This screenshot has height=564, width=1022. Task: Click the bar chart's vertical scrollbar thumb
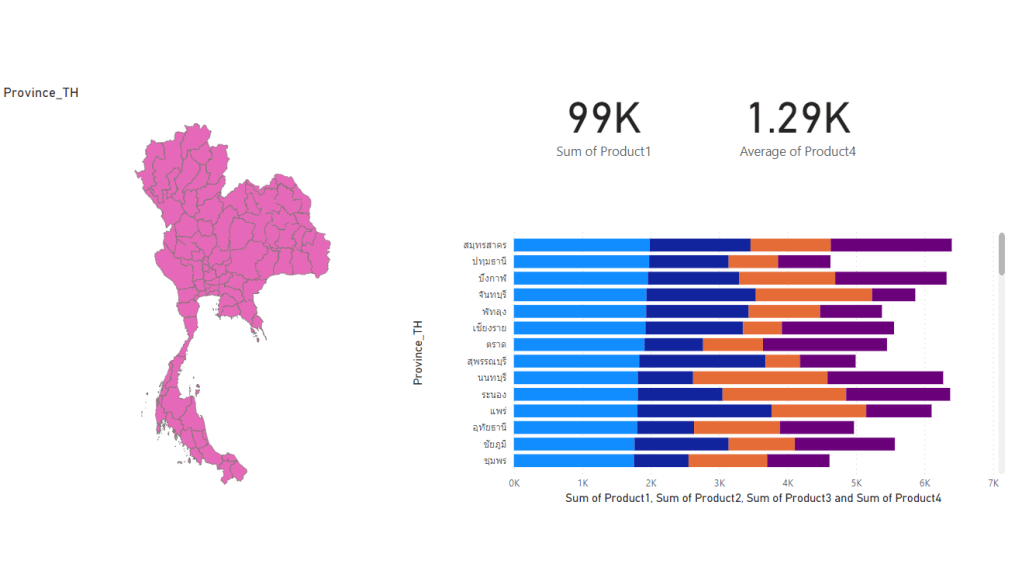pos(1001,254)
